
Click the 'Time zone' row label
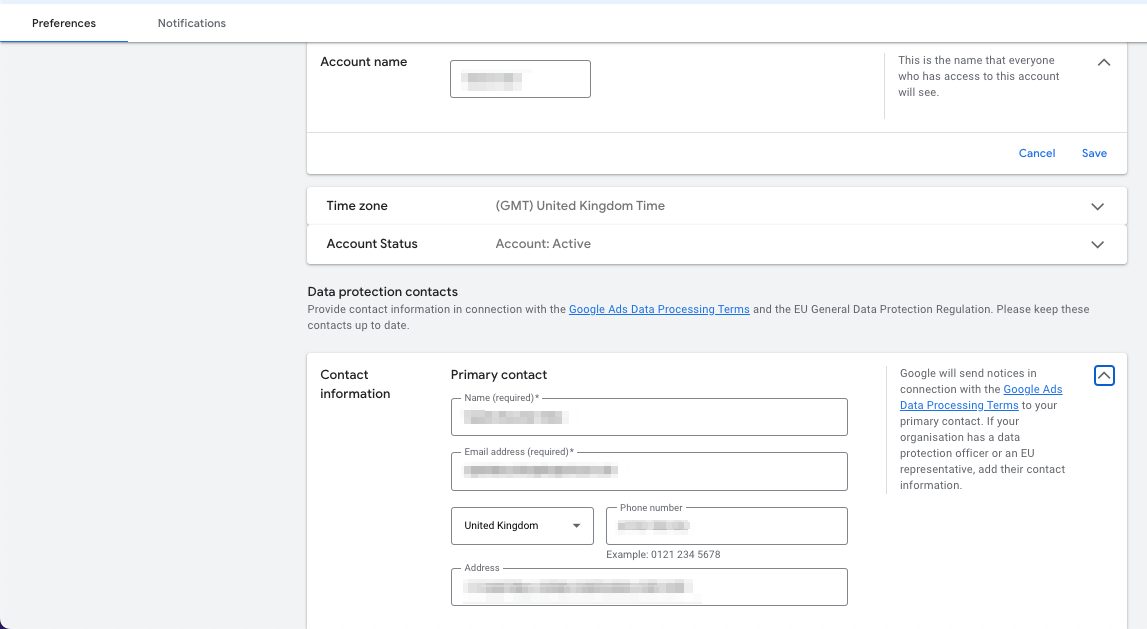[x=357, y=206]
